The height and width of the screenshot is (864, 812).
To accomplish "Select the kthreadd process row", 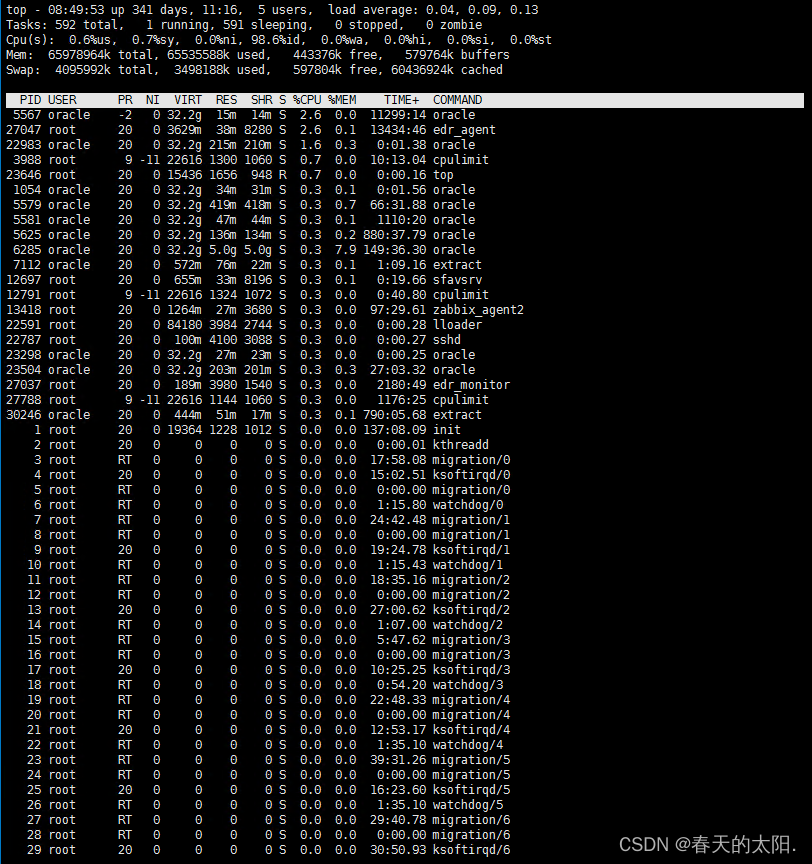I will 300,444.
